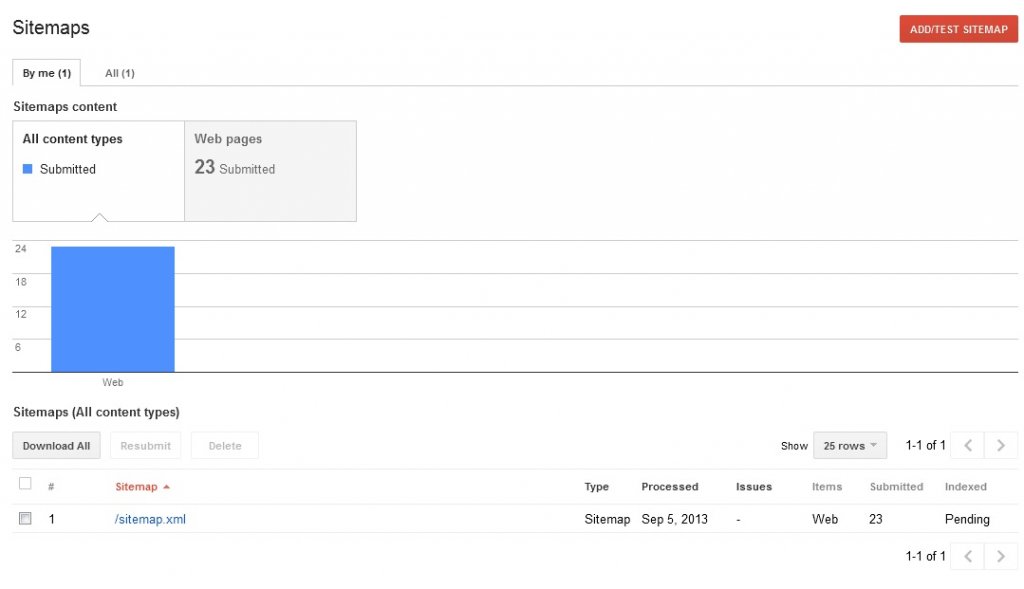This screenshot has width=1024, height=589.
Task: Click the Sitemap column sort arrow
Action: [x=166, y=487]
